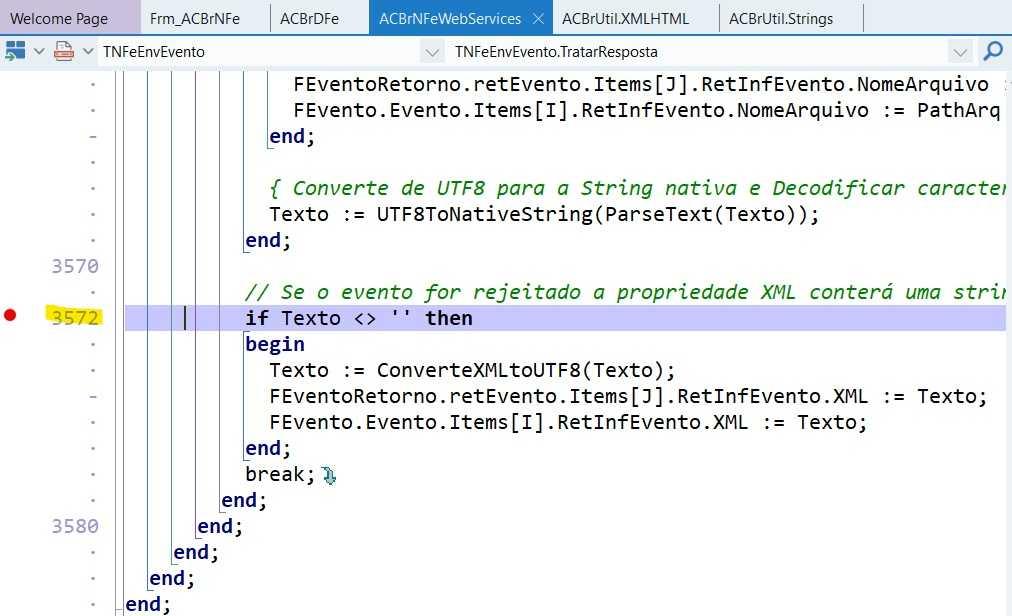Click the 'NomeArquivo := PathArq' line
Viewport: 1012px width, 616px height.
coord(646,110)
